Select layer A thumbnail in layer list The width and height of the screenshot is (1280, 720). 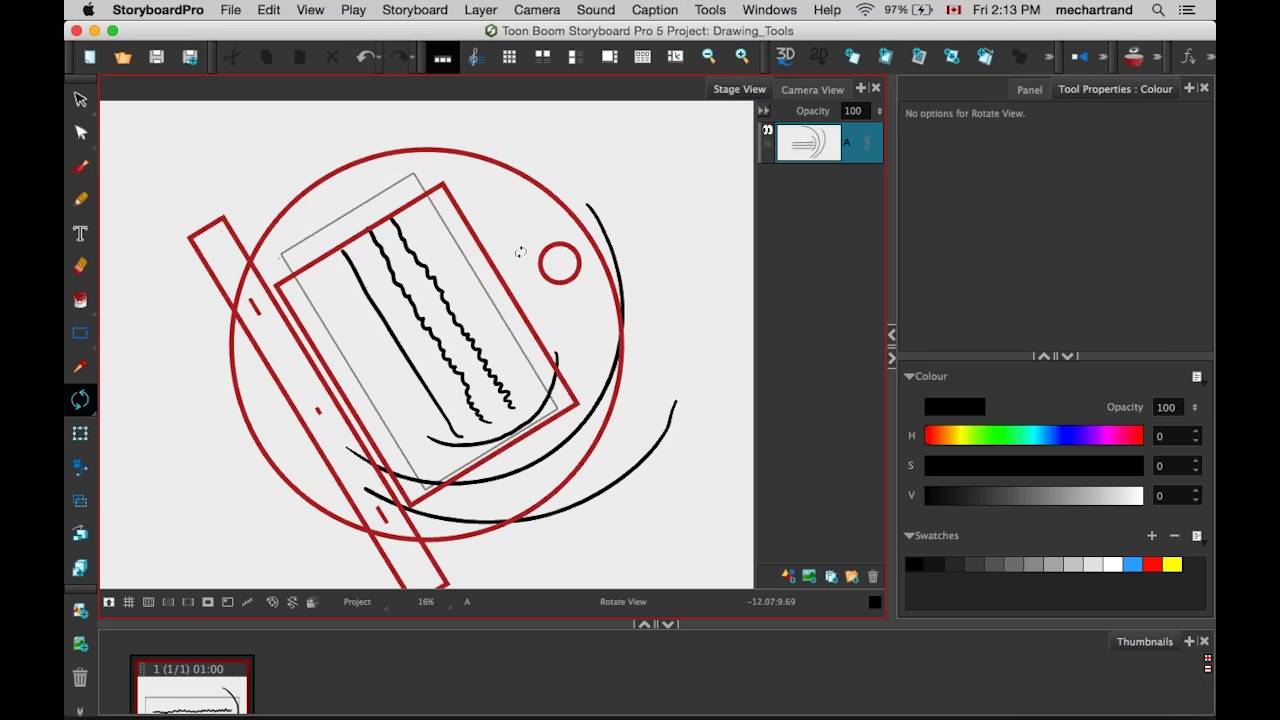(808, 143)
